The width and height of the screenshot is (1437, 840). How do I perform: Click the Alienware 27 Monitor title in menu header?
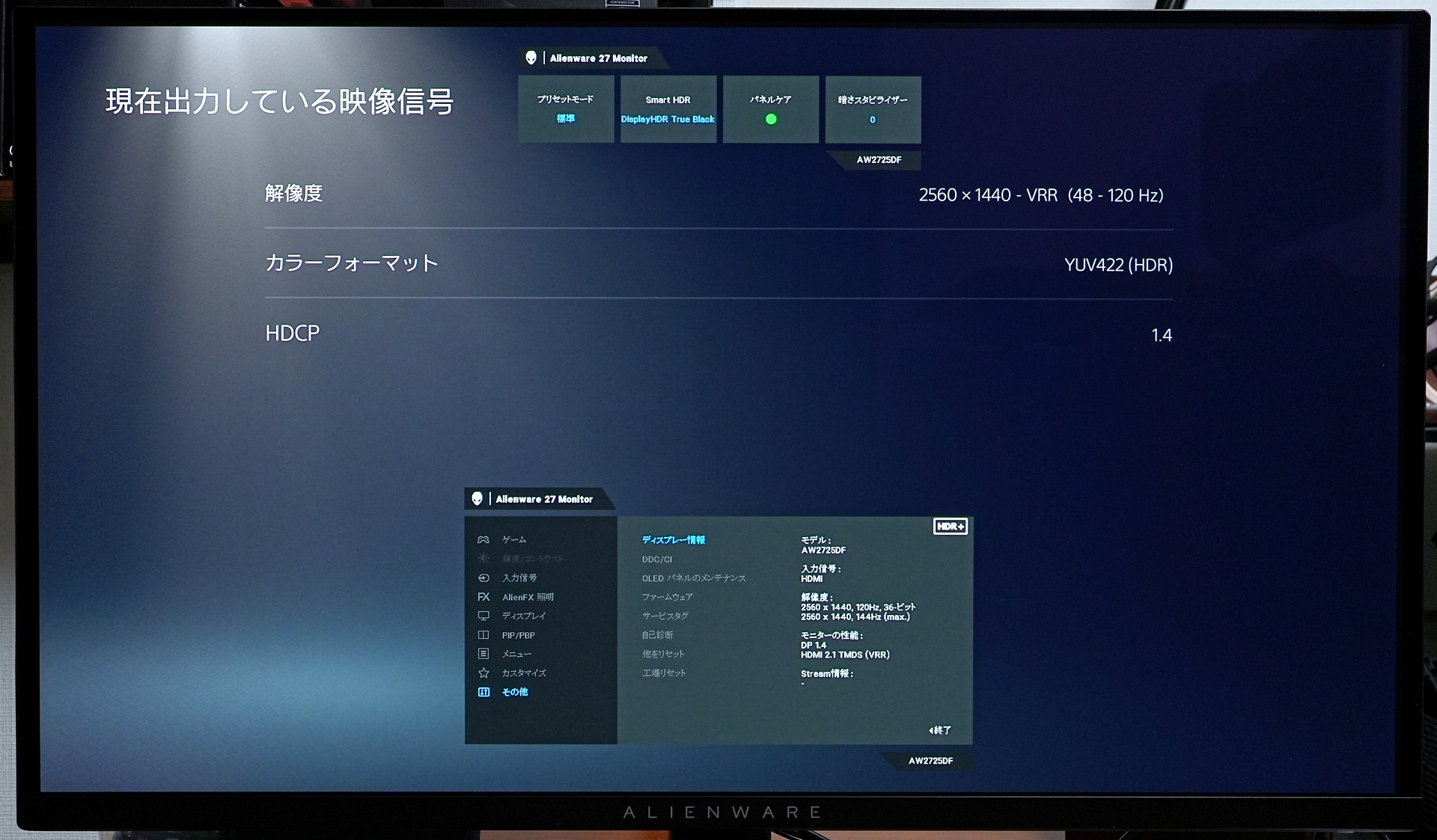click(x=544, y=499)
